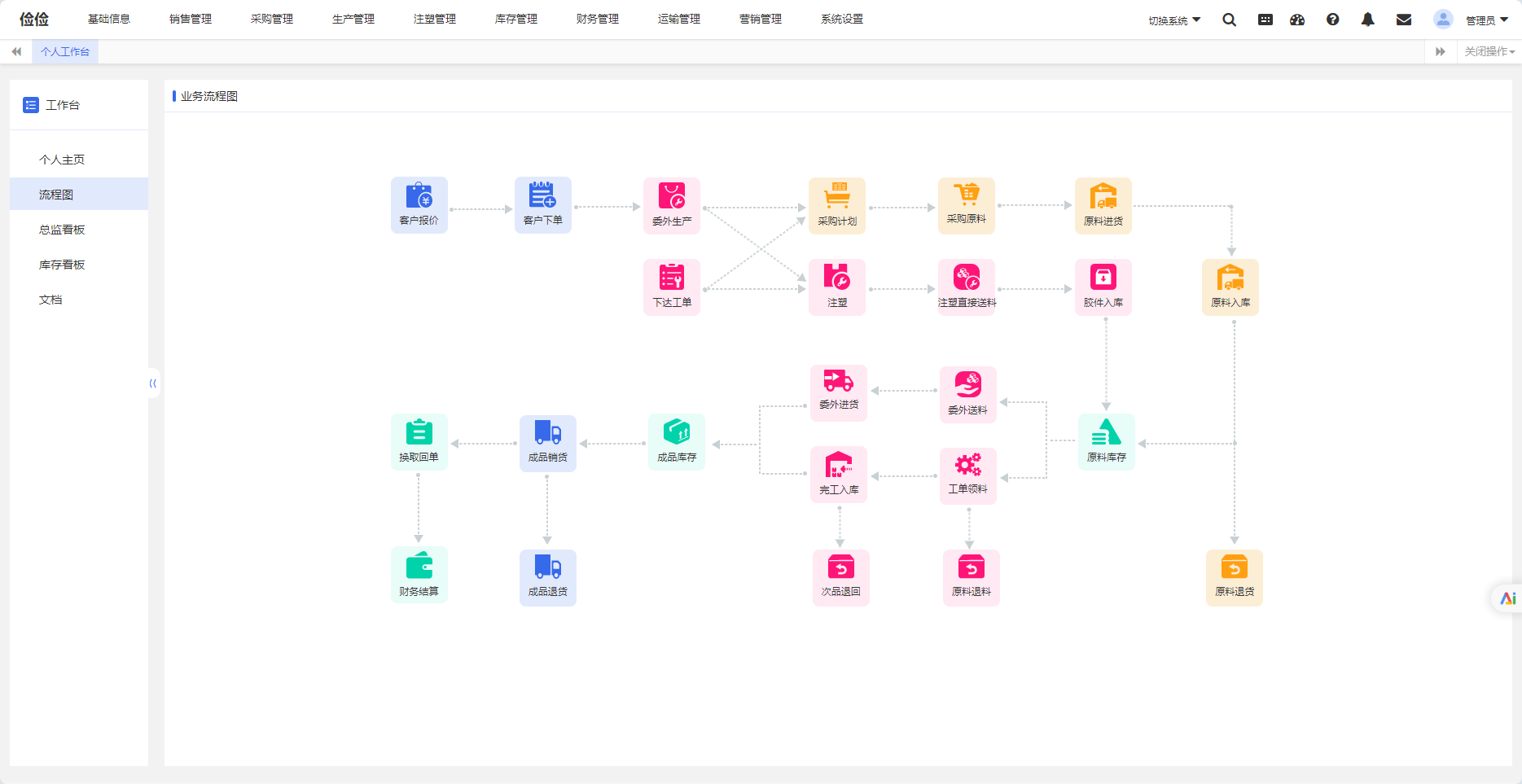Open the messages envelope icon
The image size is (1522, 784).
click(1404, 20)
